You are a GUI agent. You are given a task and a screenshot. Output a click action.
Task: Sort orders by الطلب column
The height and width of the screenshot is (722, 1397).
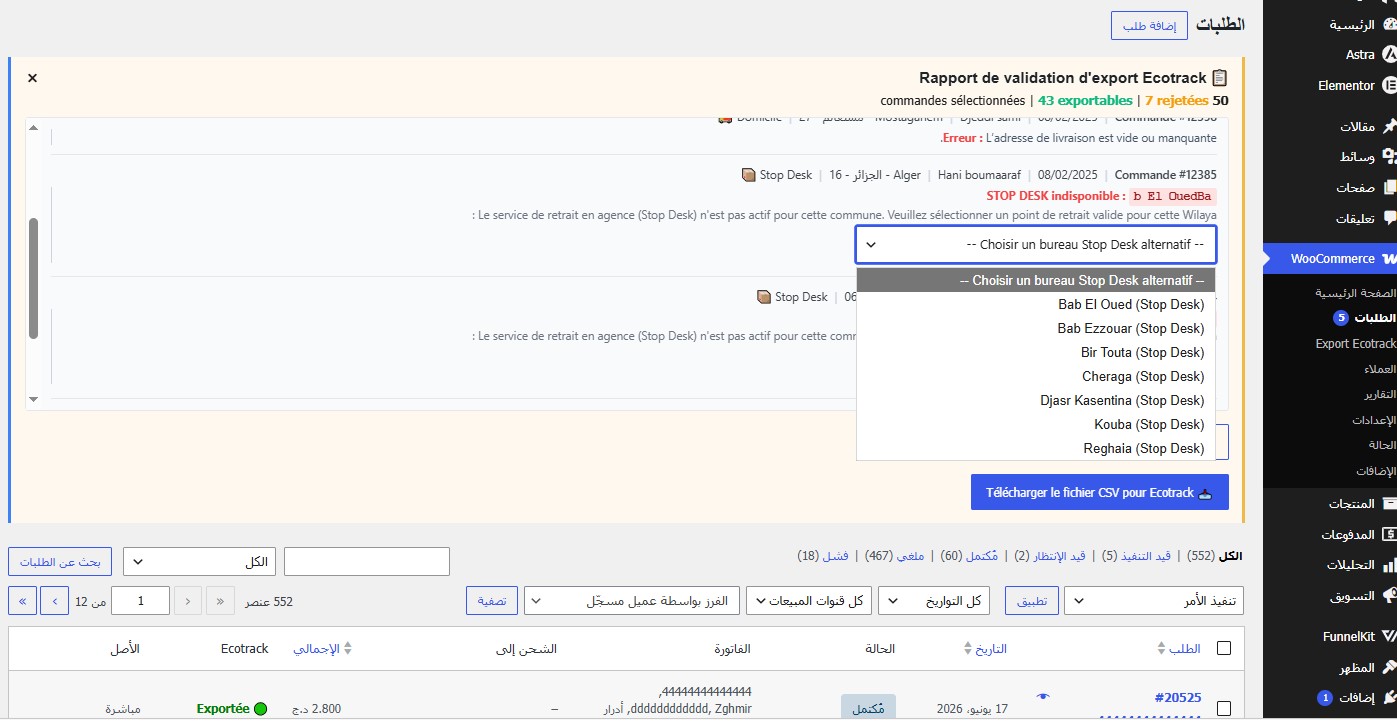pos(1178,648)
